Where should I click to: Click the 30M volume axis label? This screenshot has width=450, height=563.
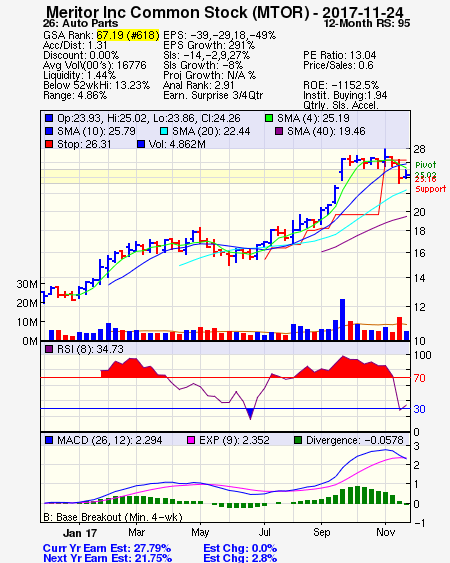pyautogui.click(x=27, y=284)
